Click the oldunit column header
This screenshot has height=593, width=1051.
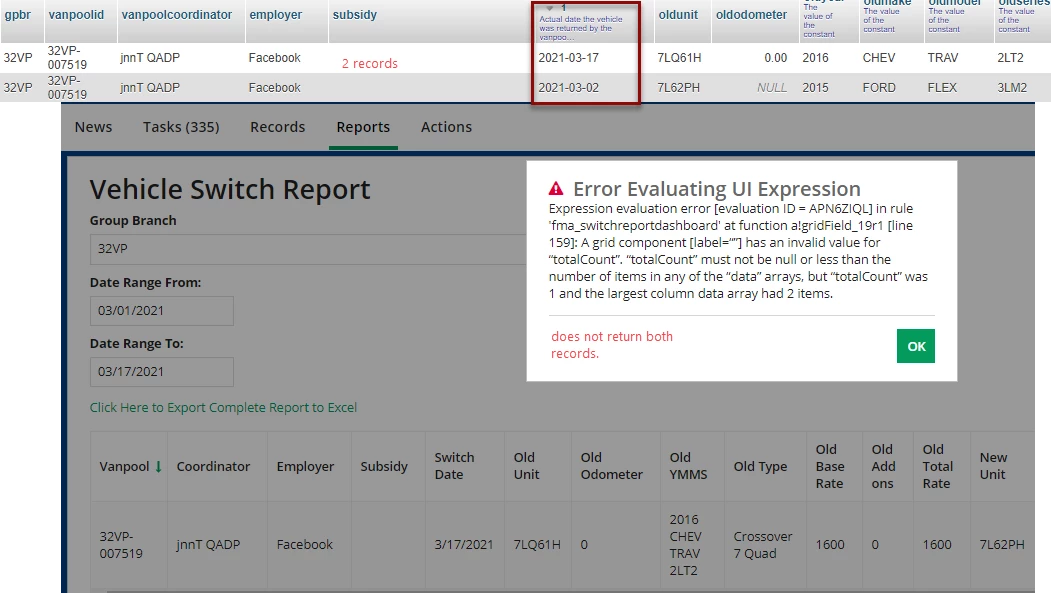(x=678, y=15)
